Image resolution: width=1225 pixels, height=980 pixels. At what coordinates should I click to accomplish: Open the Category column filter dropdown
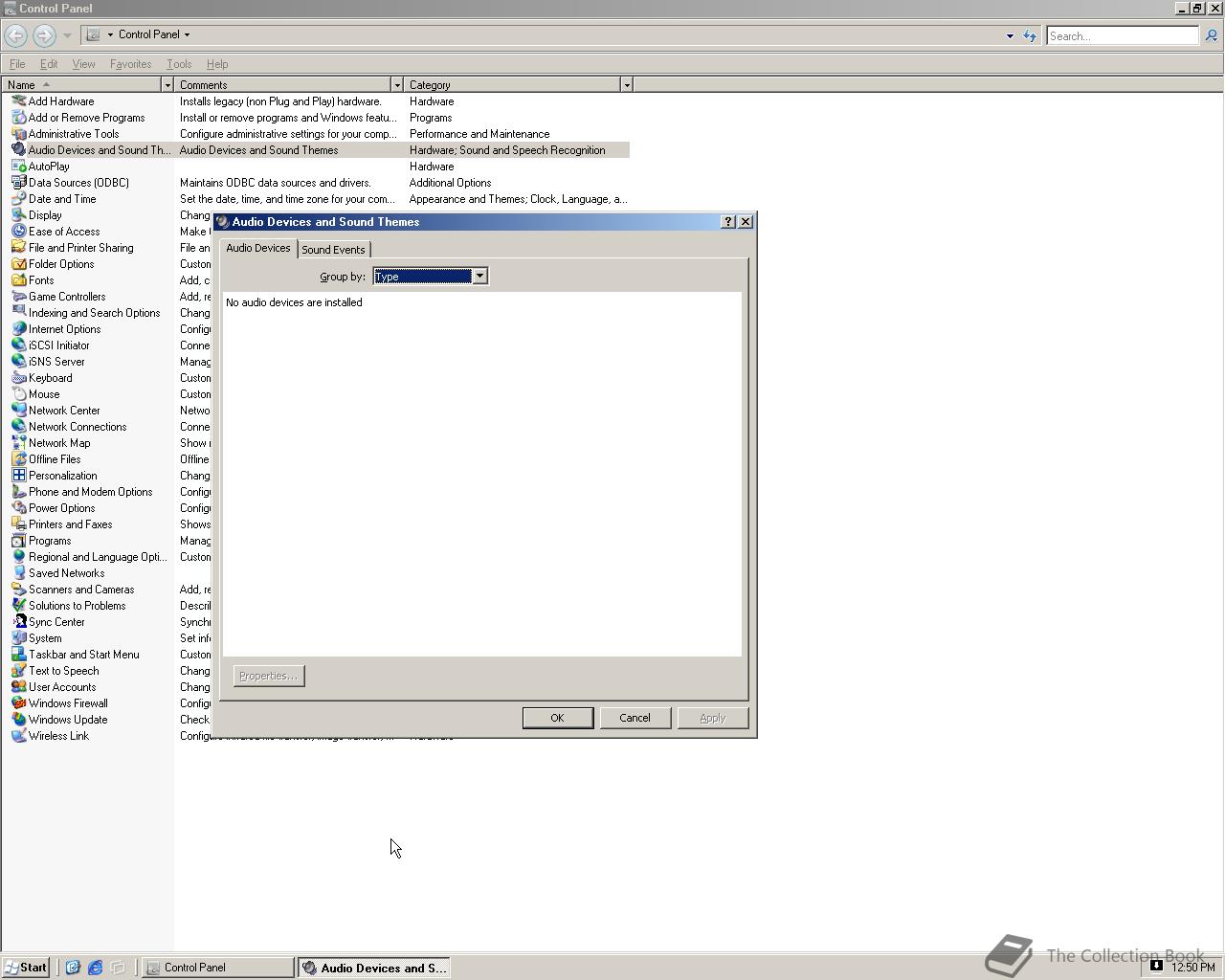click(x=627, y=85)
